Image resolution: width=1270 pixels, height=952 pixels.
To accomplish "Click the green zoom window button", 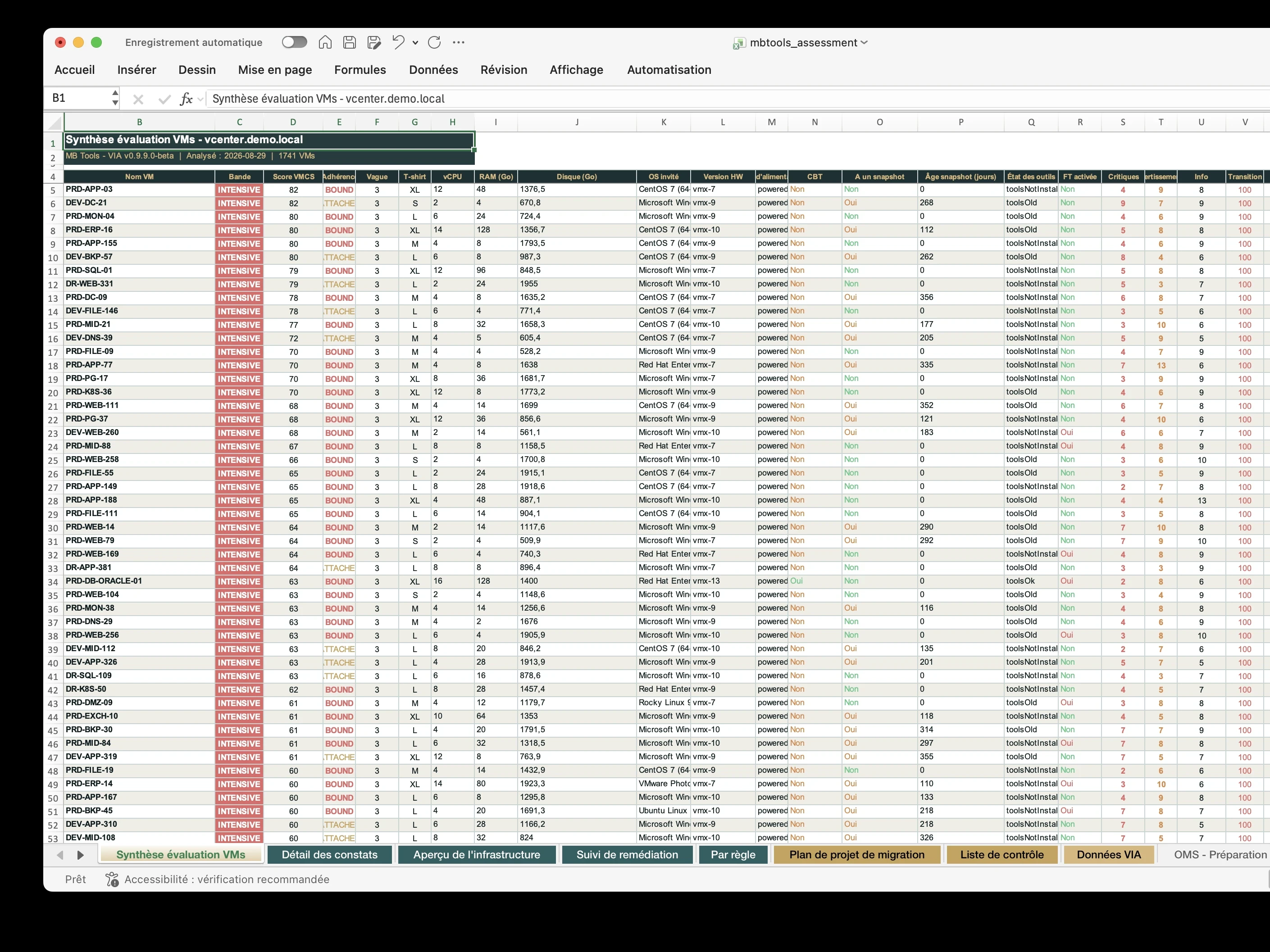I will pyautogui.click(x=96, y=42).
